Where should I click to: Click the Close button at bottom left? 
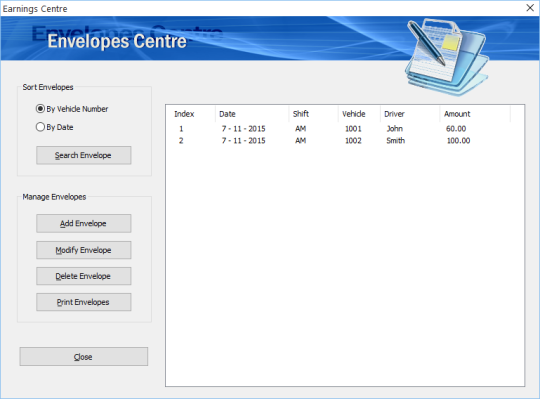84,357
